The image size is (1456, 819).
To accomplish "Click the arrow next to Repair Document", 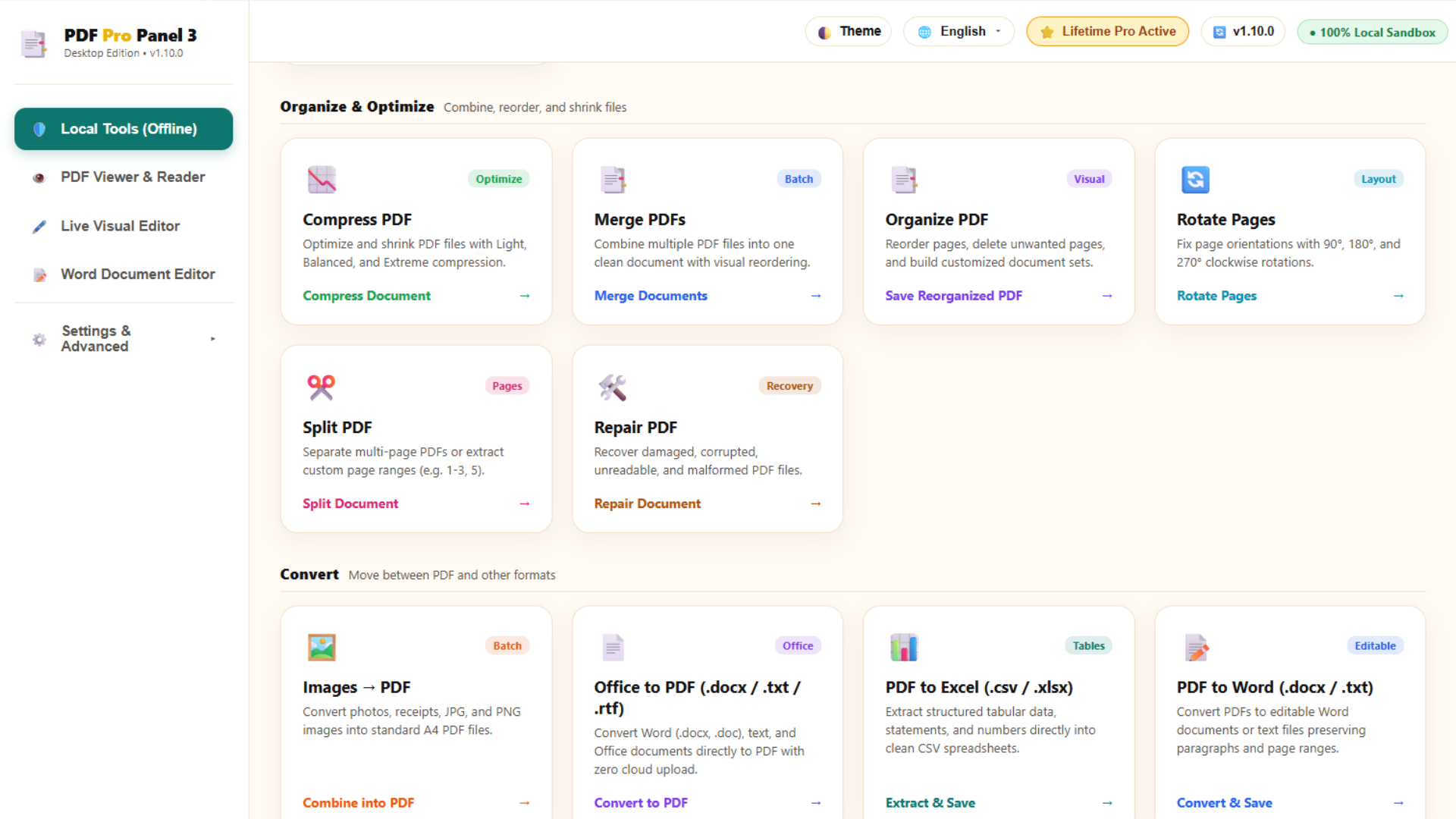I will [816, 504].
